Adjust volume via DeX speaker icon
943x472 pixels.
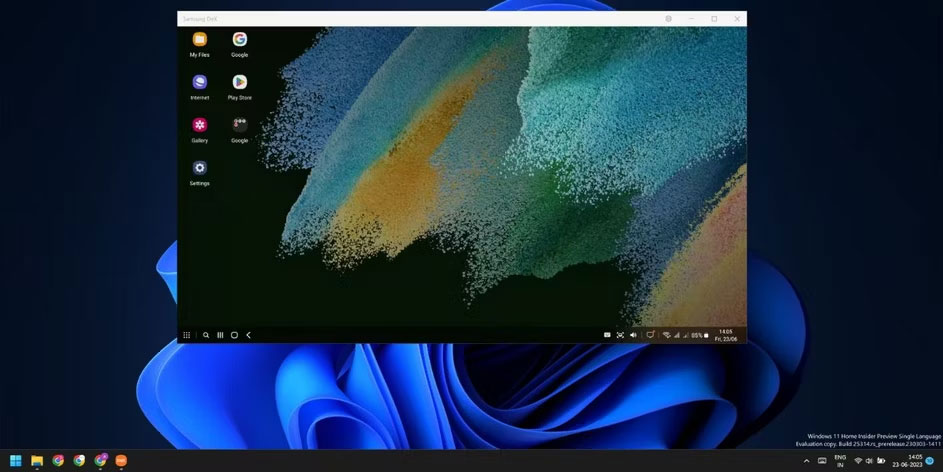pos(633,335)
